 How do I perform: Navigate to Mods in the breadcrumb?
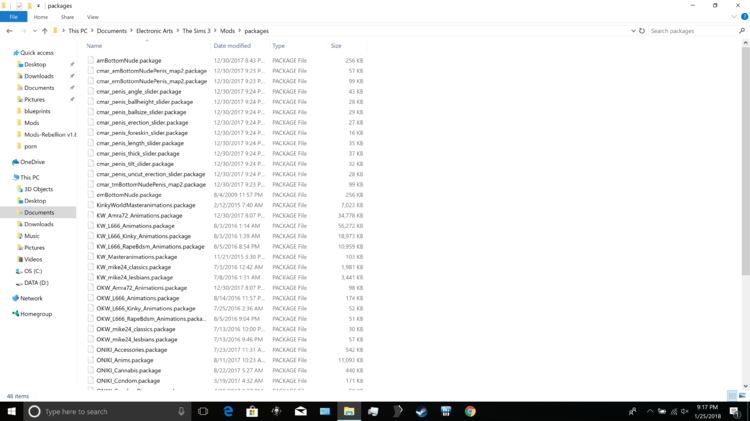pyautogui.click(x=227, y=31)
